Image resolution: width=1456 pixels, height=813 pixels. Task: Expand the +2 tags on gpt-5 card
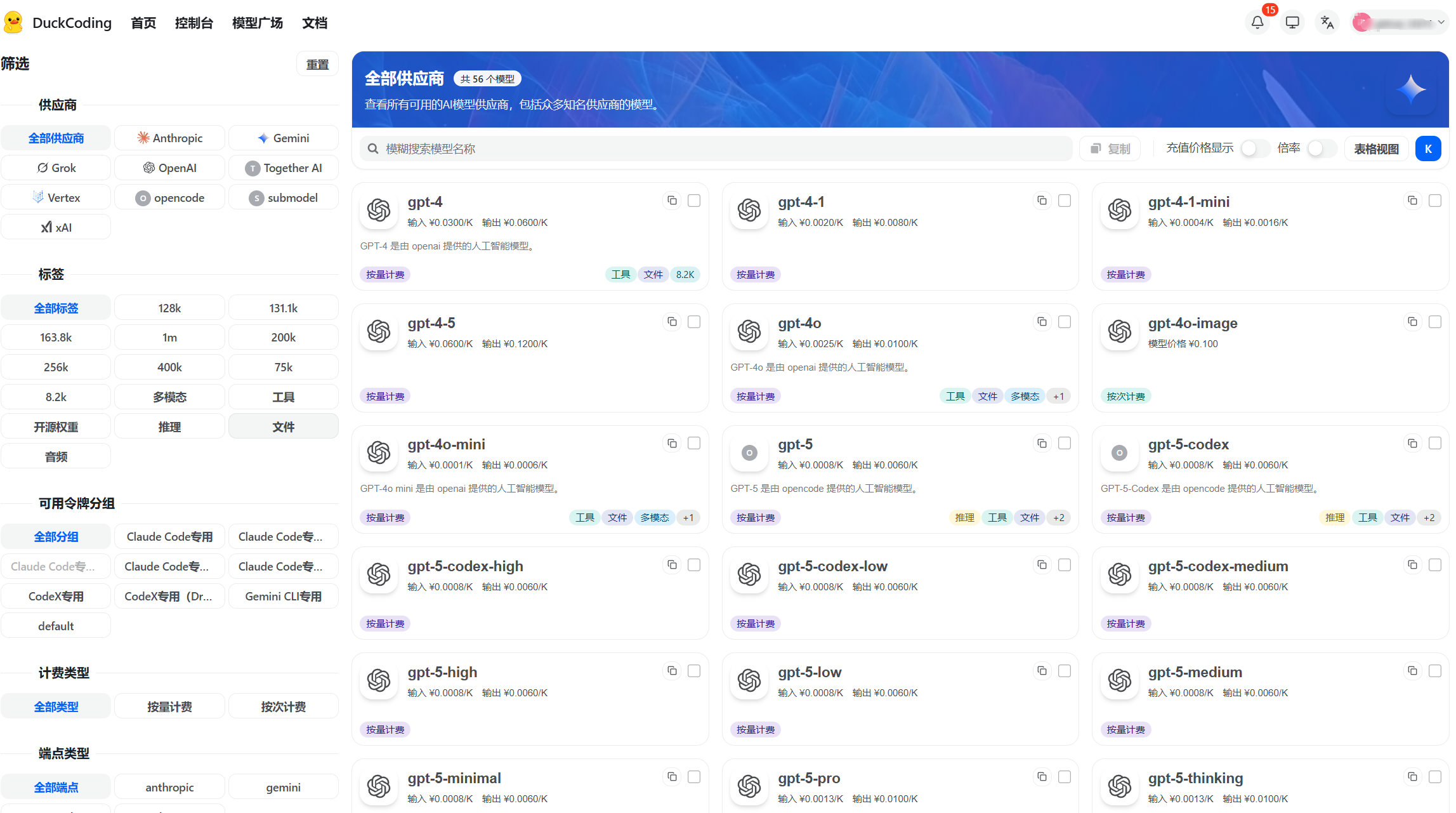(1059, 518)
